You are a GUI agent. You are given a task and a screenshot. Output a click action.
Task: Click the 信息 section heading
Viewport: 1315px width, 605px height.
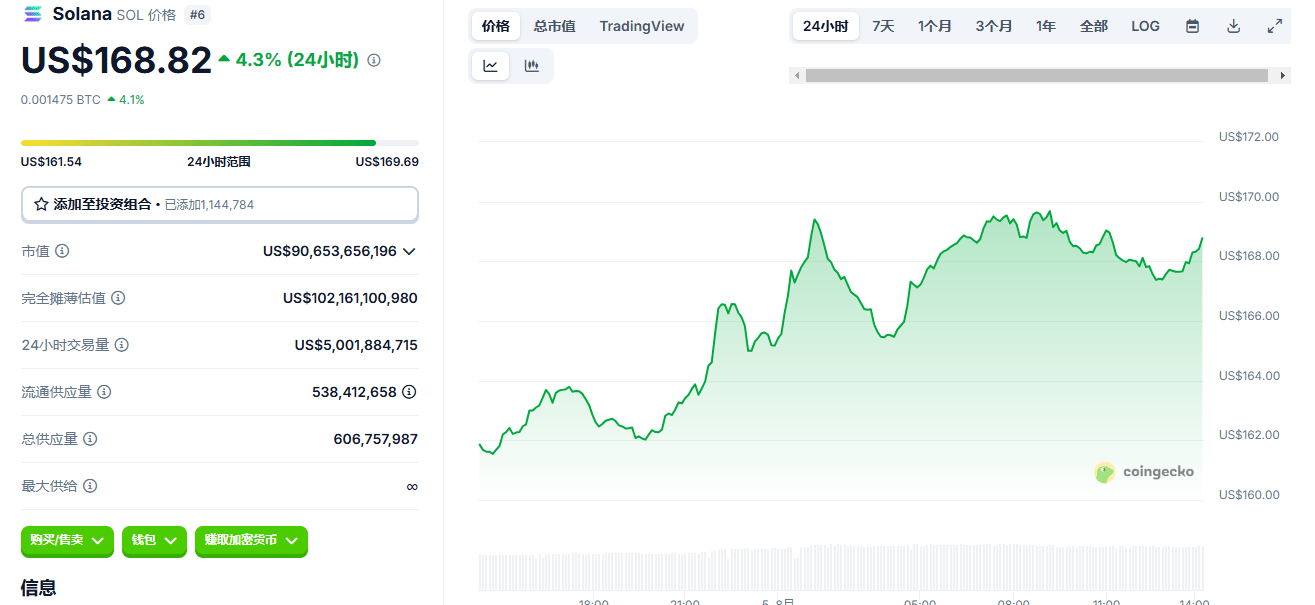[x=38, y=588]
